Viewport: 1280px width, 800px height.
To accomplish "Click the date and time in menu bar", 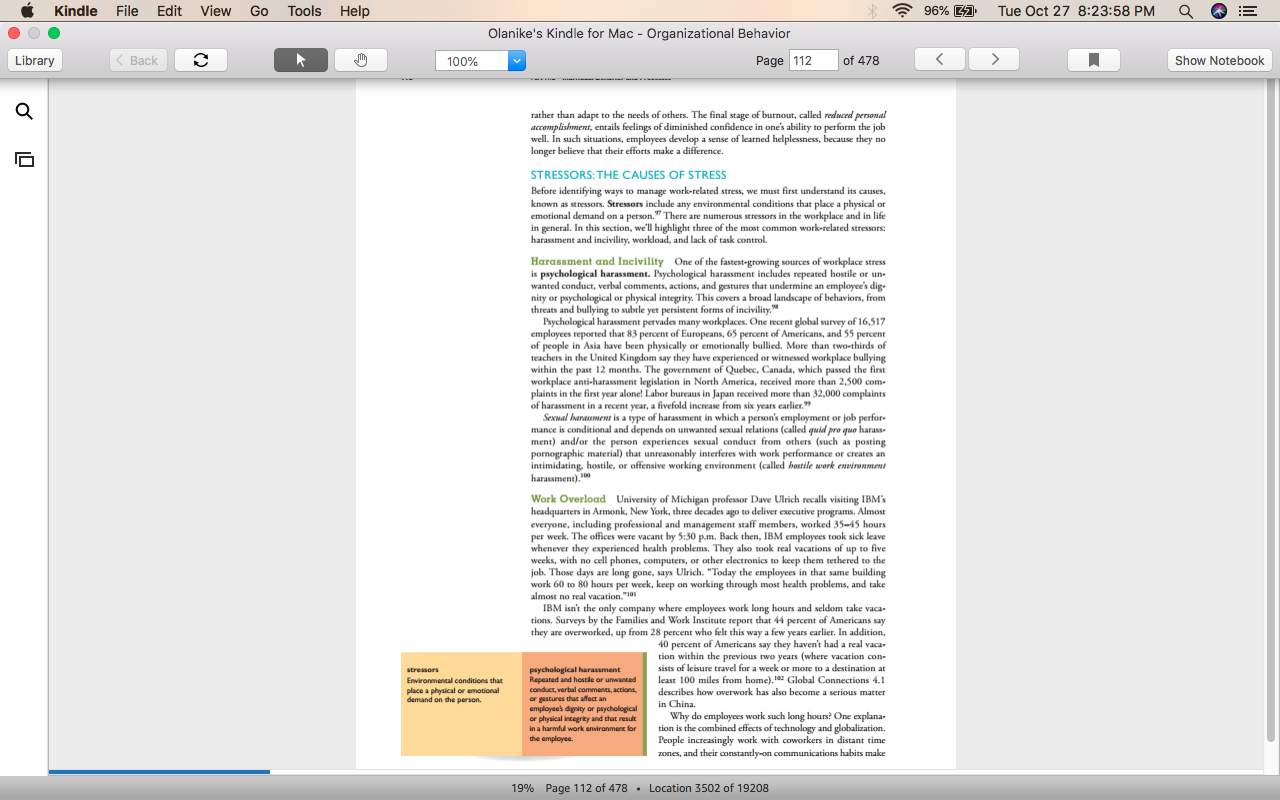I will coord(1076,11).
